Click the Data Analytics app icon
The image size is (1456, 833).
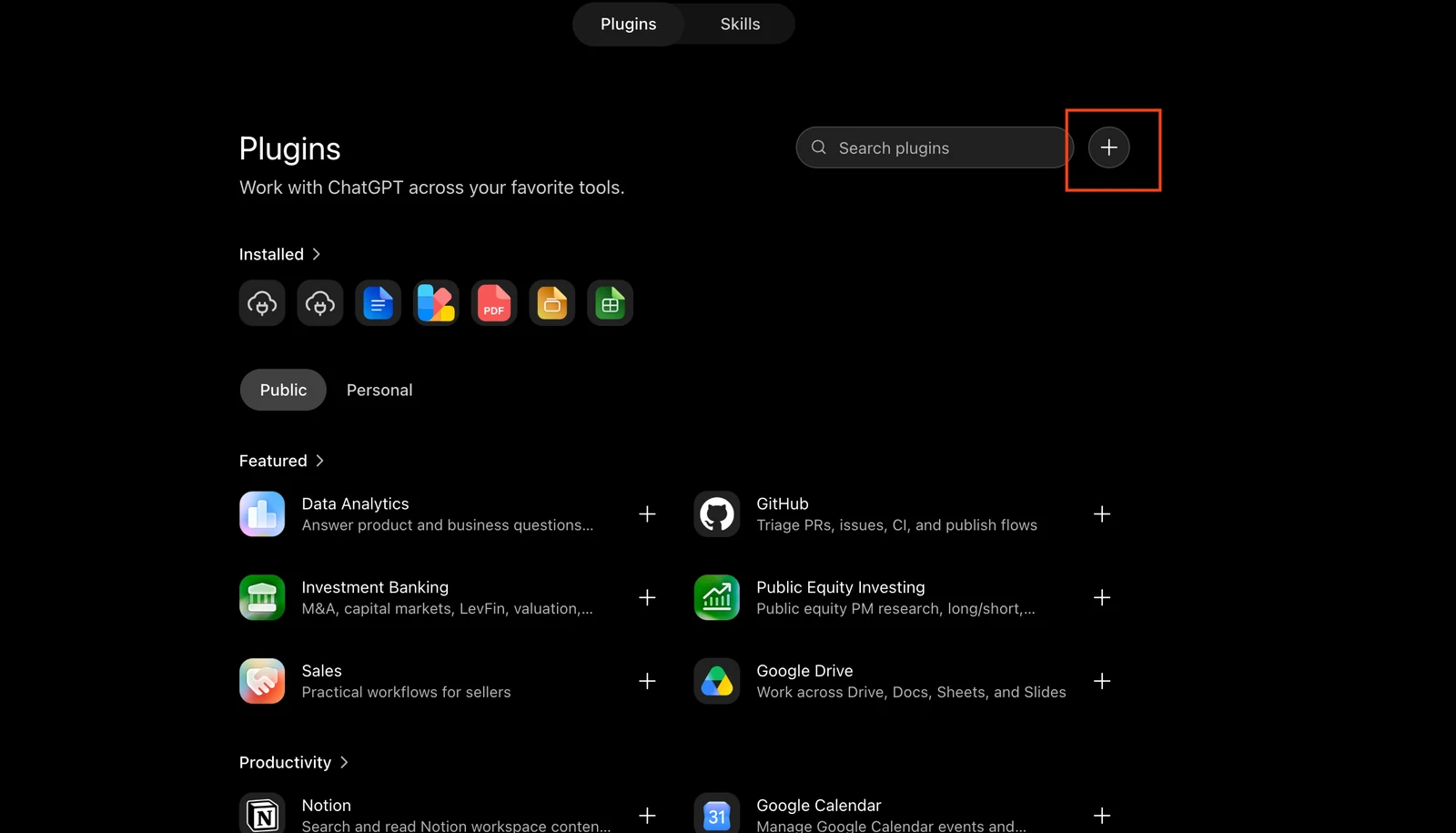tap(262, 514)
